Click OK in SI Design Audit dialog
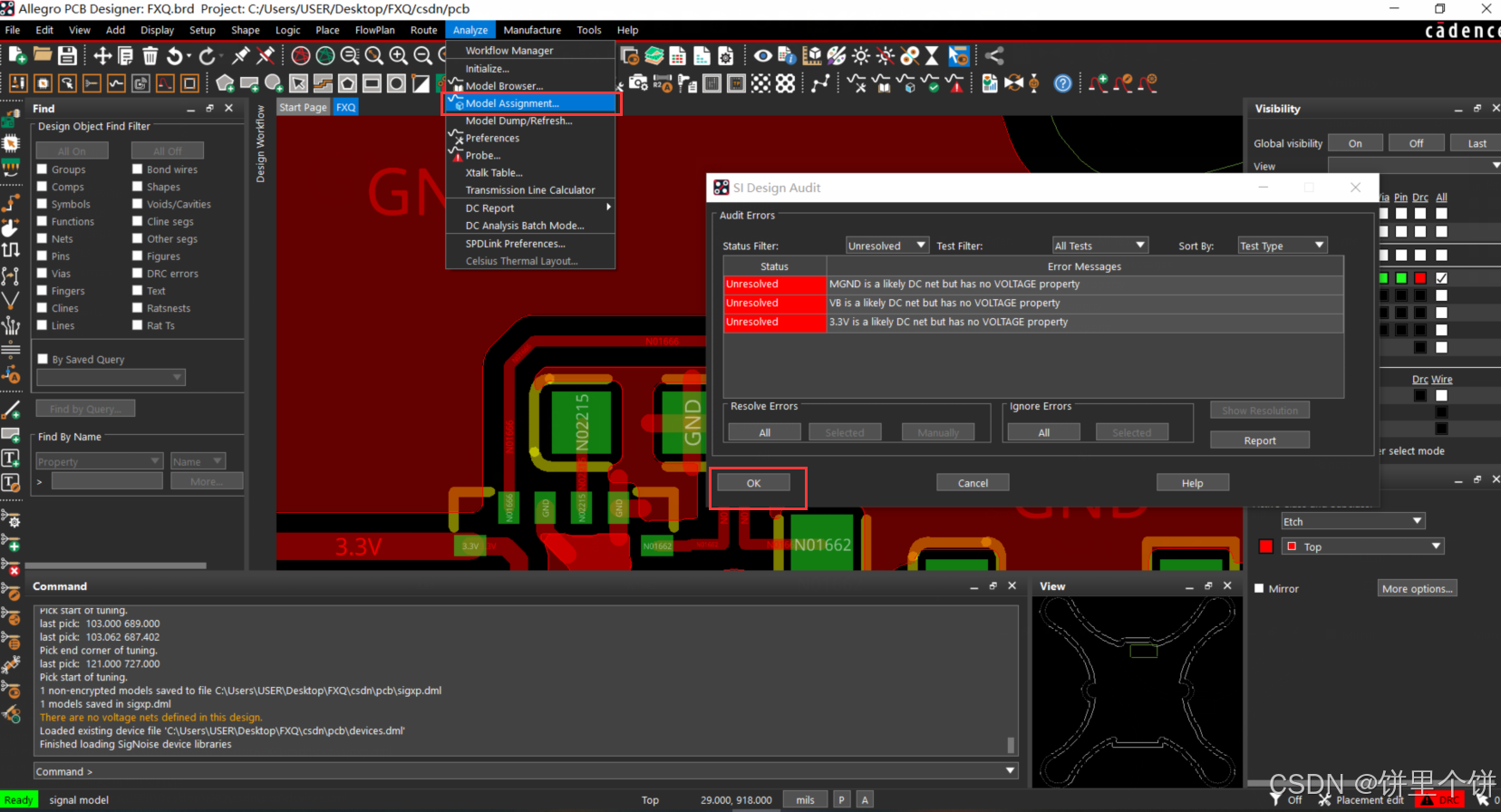The image size is (1501, 812). coord(753,483)
